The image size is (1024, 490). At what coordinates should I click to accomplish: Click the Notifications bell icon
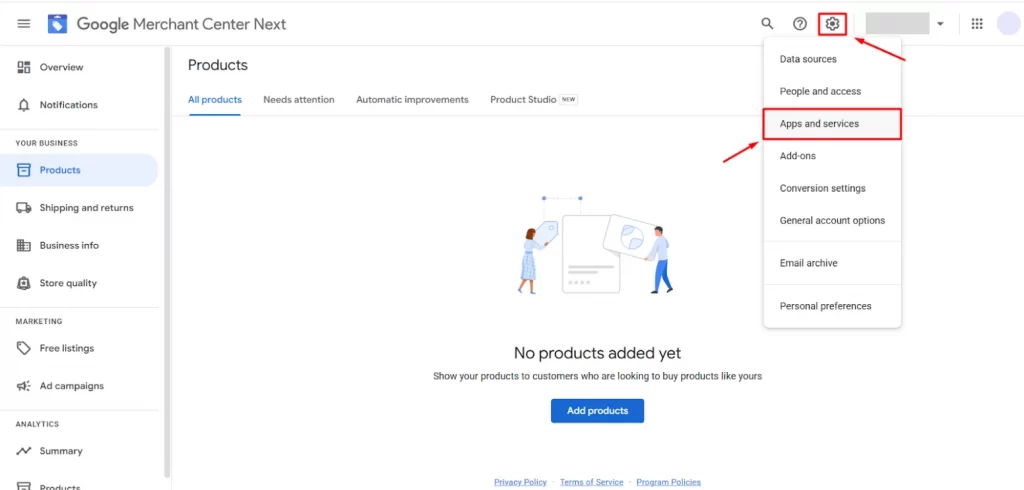click(24, 105)
